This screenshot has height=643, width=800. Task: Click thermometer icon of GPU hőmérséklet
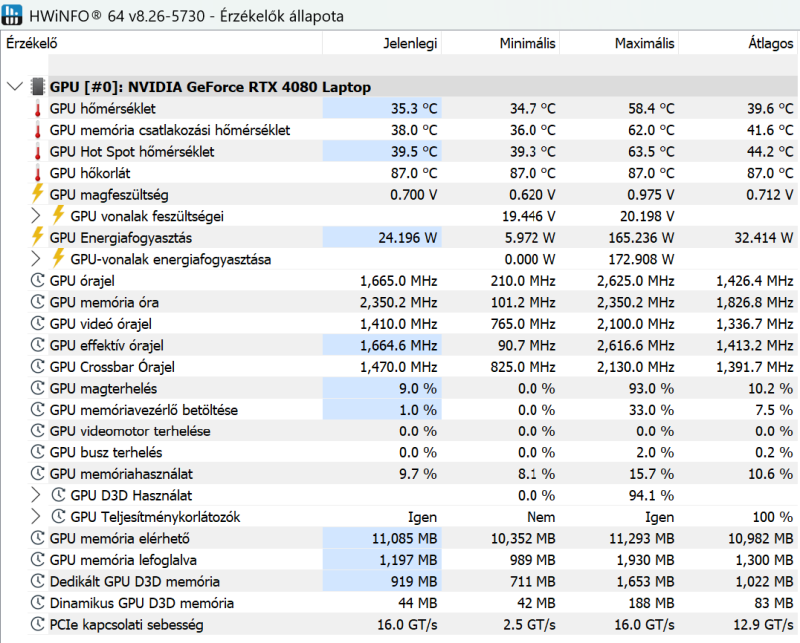click(38, 109)
